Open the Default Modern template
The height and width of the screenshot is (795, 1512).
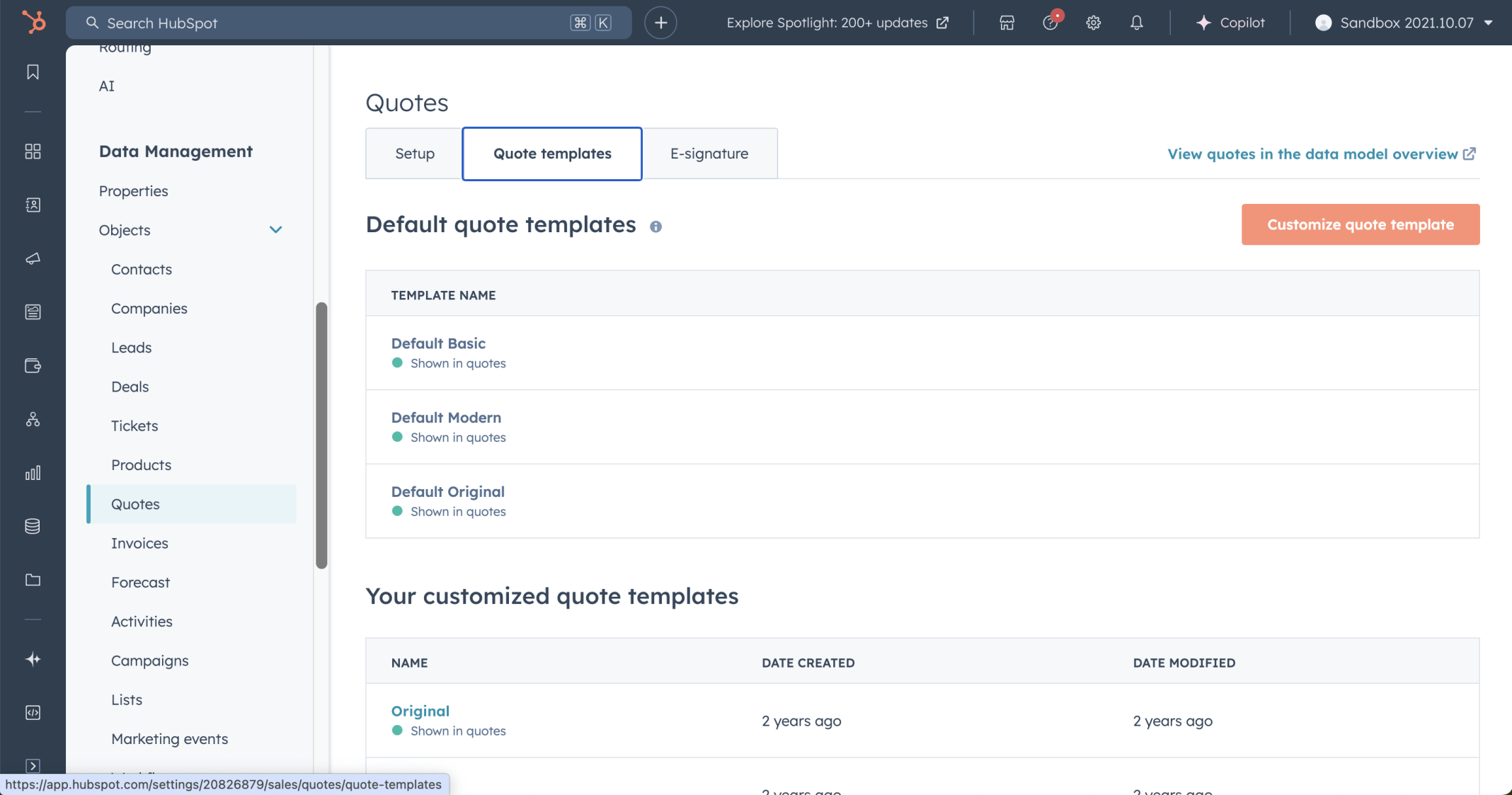tap(446, 418)
